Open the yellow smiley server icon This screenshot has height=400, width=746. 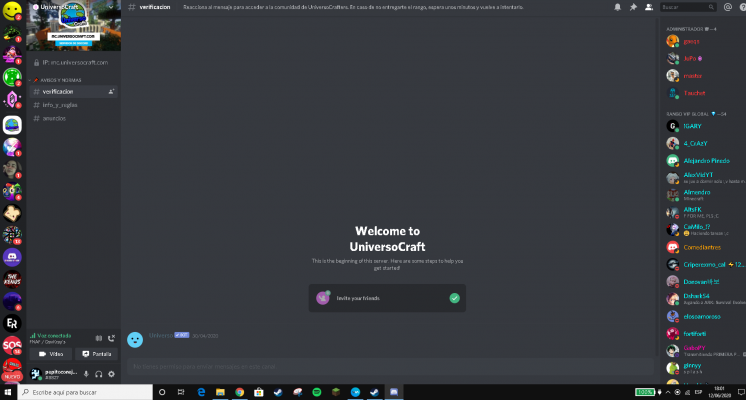12,10
